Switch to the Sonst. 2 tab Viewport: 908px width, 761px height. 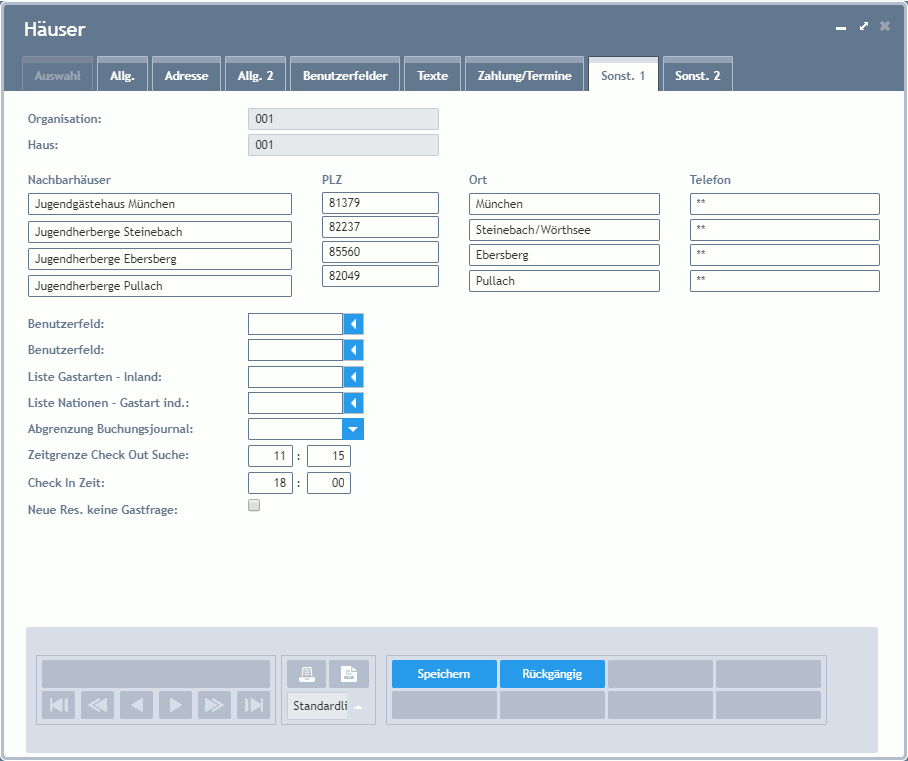[x=698, y=76]
